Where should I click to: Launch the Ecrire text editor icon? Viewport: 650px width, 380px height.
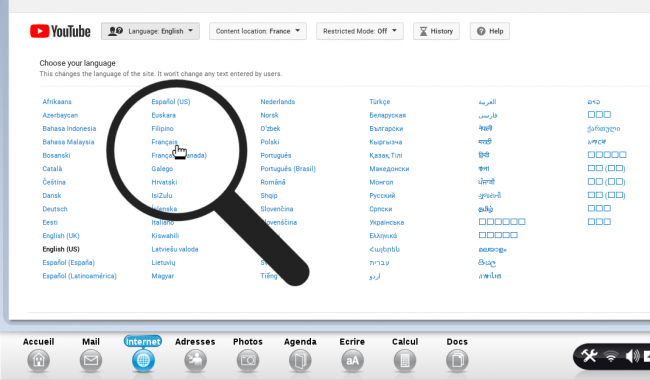(x=352, y=360)
